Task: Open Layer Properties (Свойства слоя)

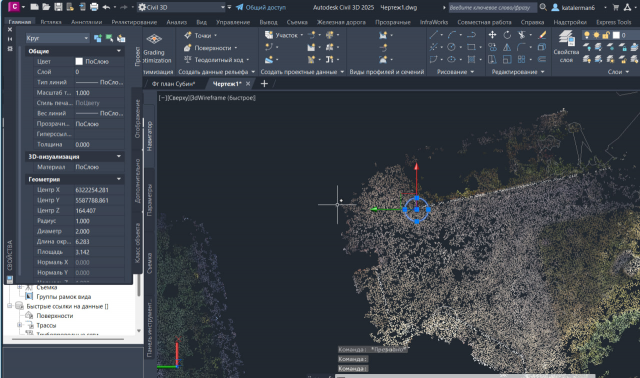Action: click(566, 47)
